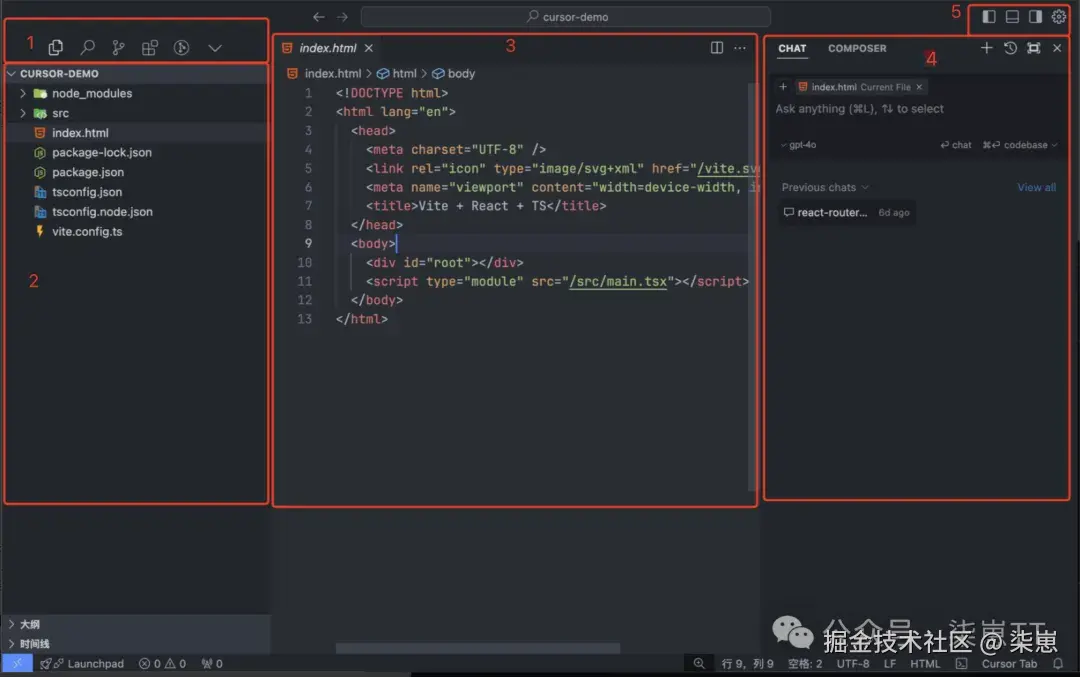The width and height of the screenshot is (1080, 677).
Task: Select the index.html editor tab
Action: pyautogui.click(x=326, y=48)
